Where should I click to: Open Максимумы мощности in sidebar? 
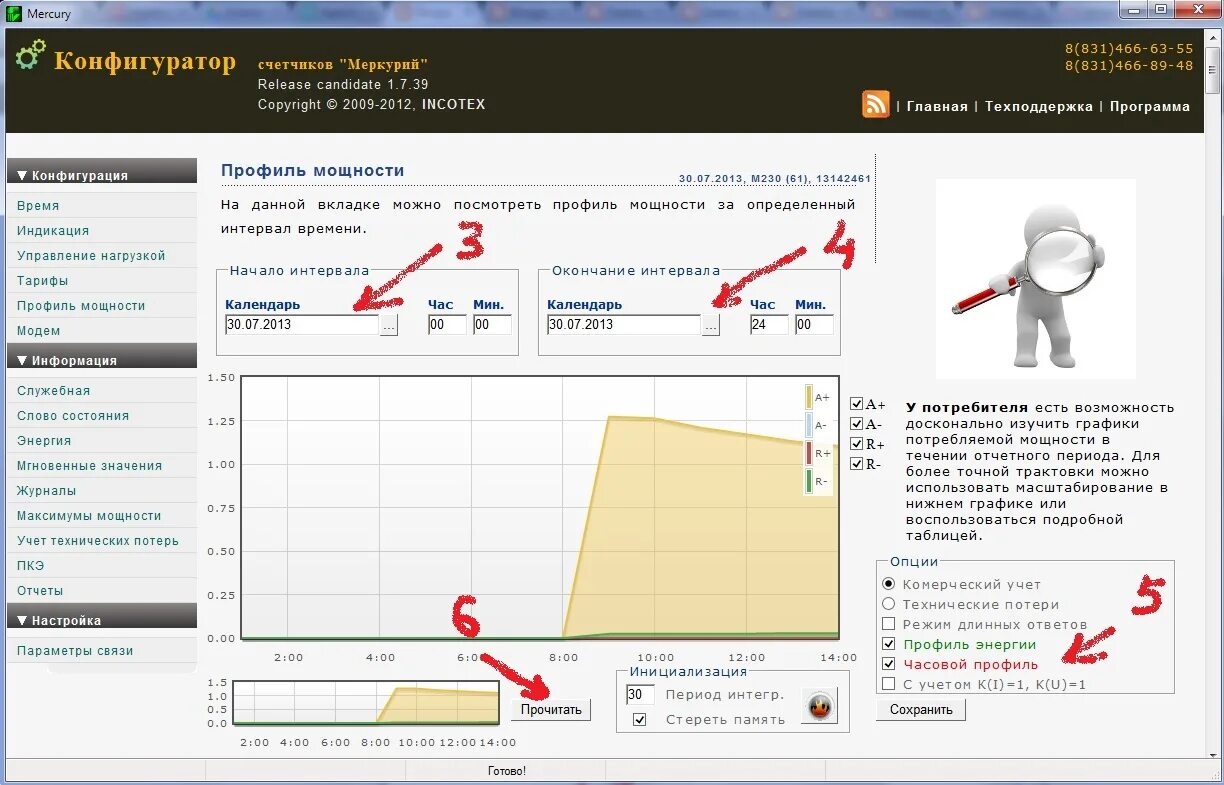pyautogui.click(x=89, y=515)
